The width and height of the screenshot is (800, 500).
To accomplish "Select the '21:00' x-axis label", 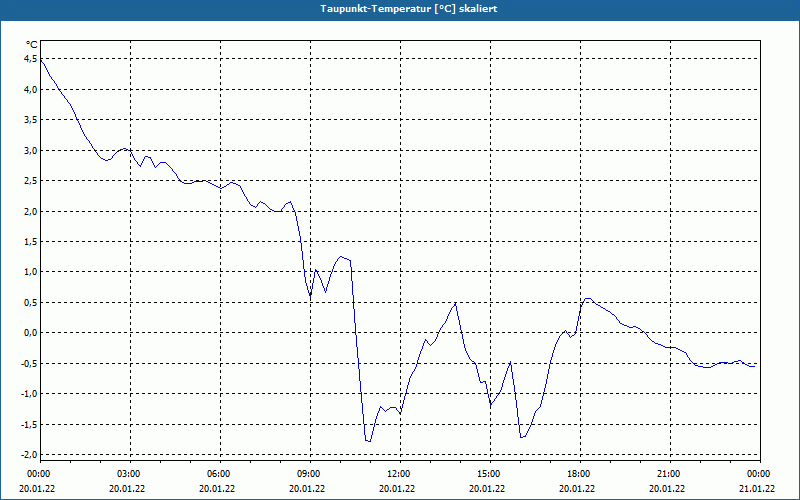I will coord(668,474).
